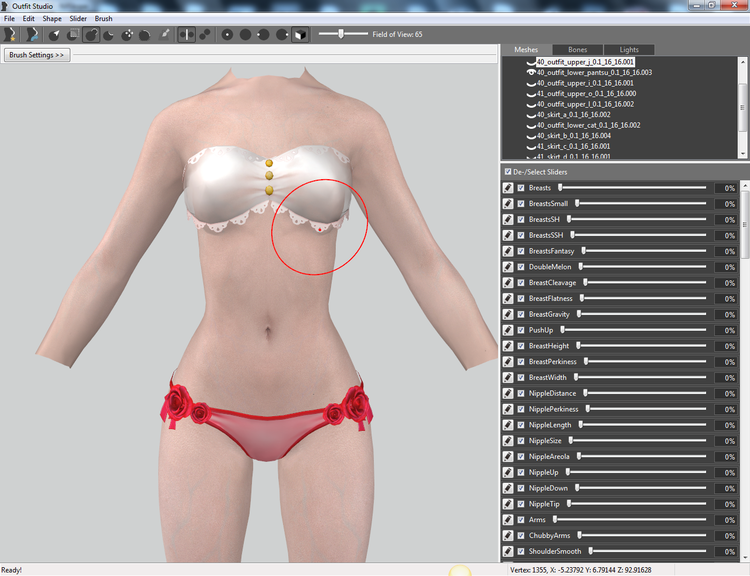
Task: Uncheck the BreastHeight slider checkbox
Action: pos(521,346)
